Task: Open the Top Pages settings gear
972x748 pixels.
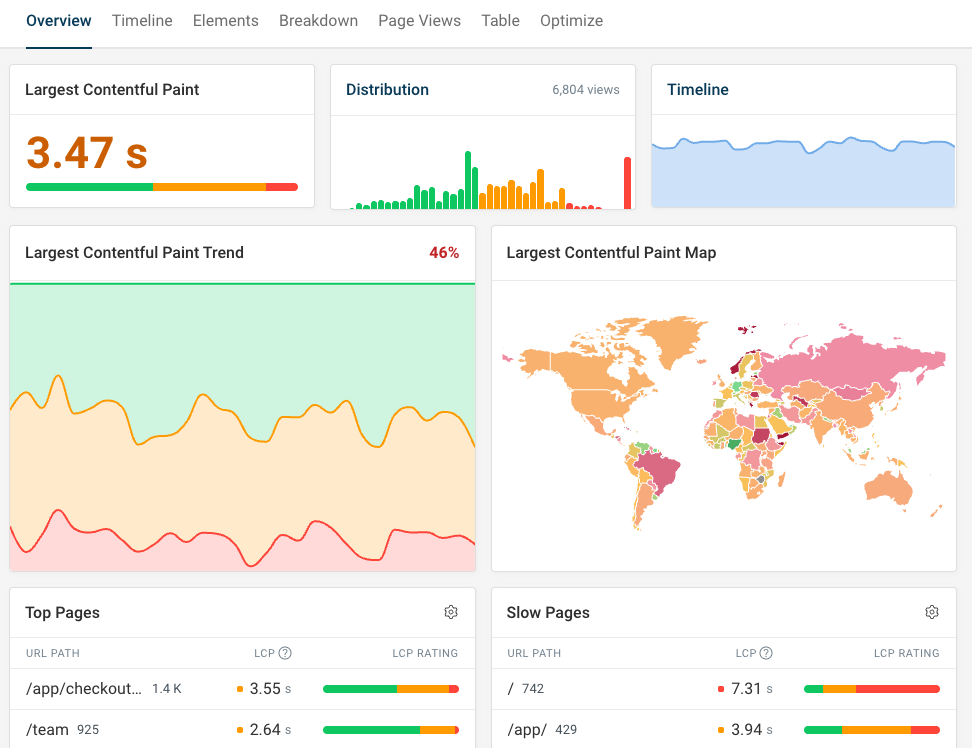Action: [x=451, y=611]
